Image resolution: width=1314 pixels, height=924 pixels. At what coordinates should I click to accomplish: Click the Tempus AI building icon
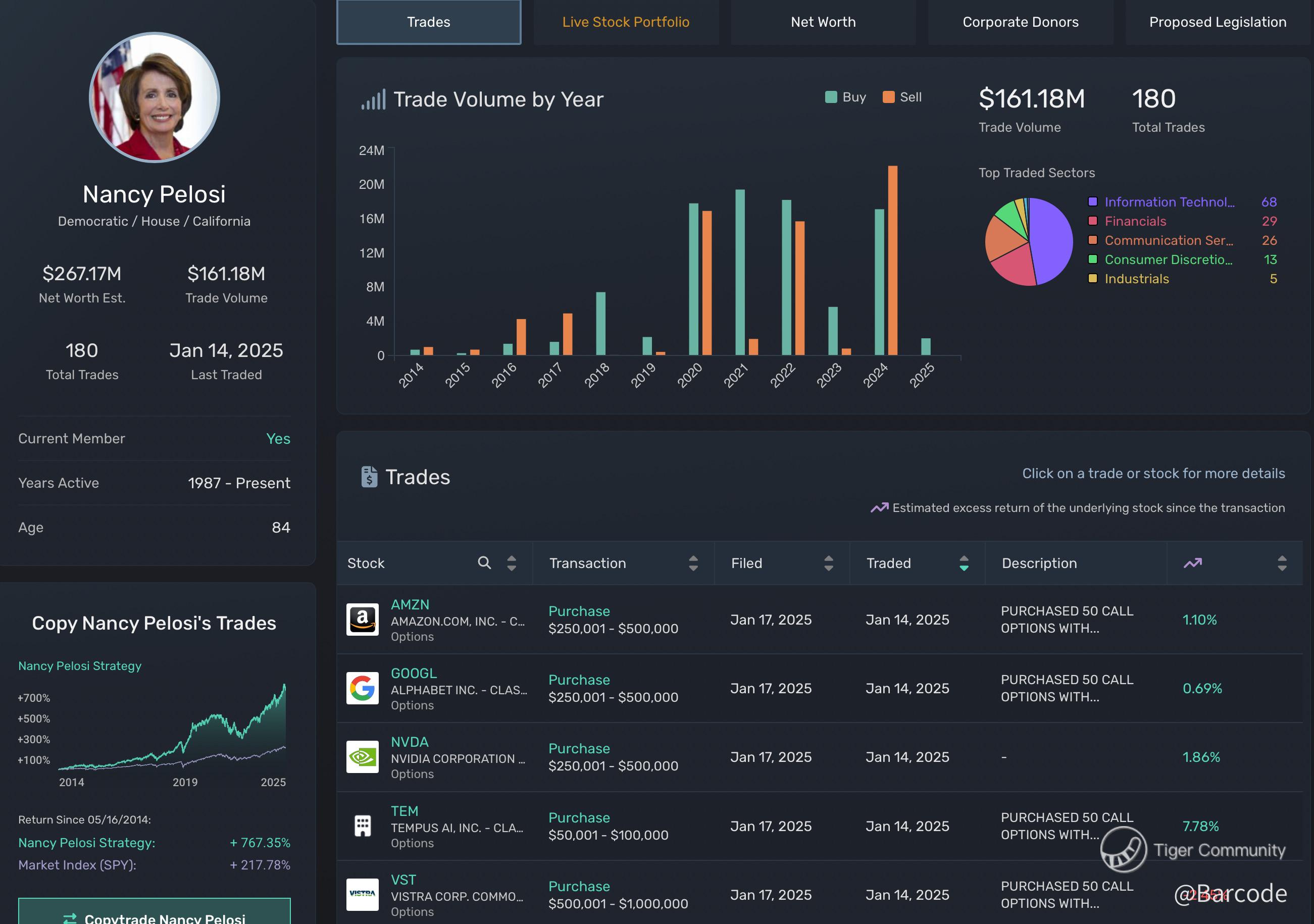362,826
